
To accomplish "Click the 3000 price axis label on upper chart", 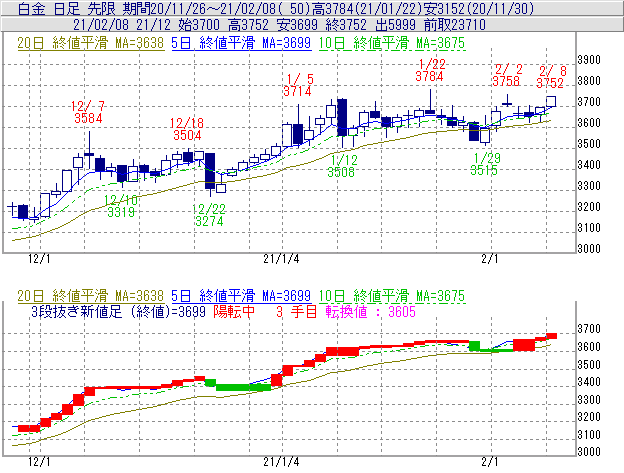I will (x=589, y=249).
